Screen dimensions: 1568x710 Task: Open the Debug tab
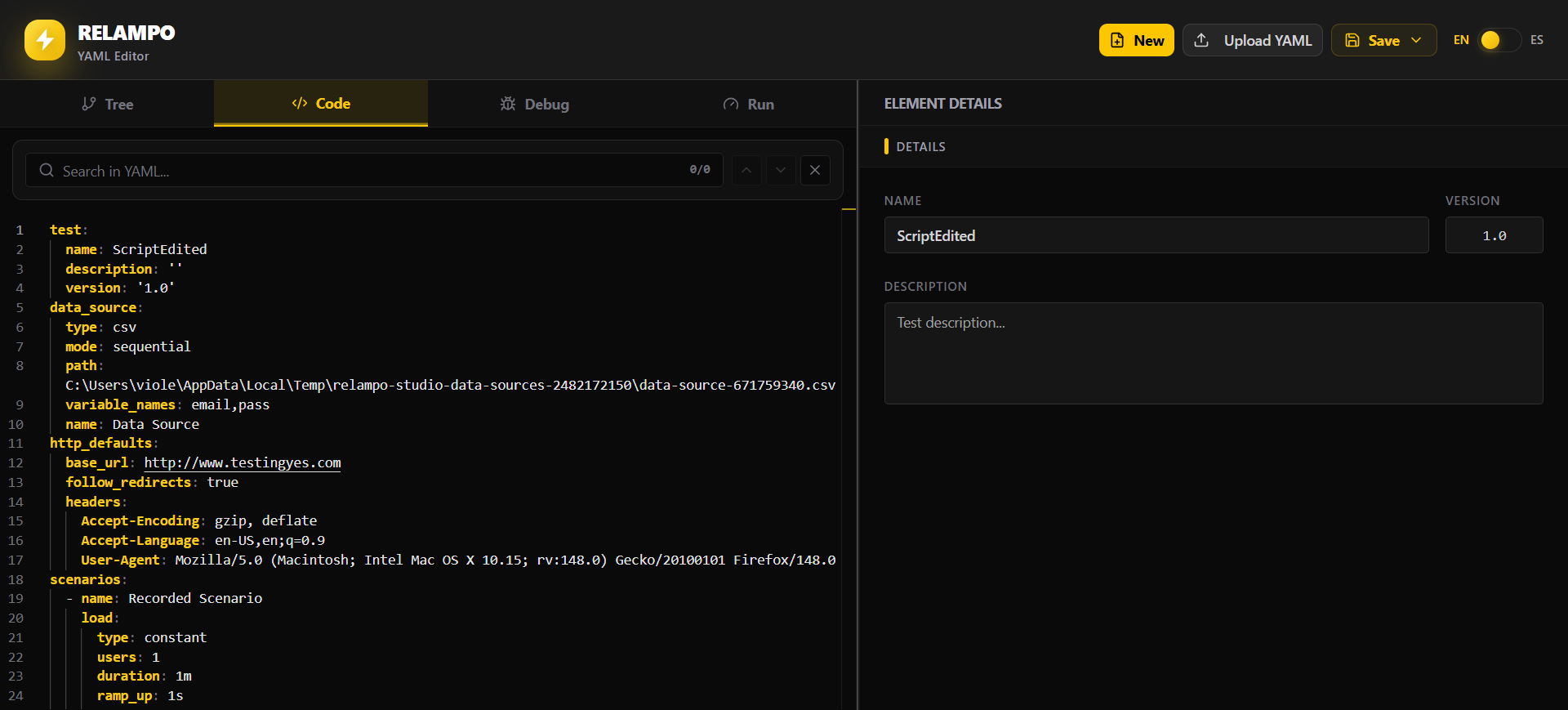click(535, 104)
